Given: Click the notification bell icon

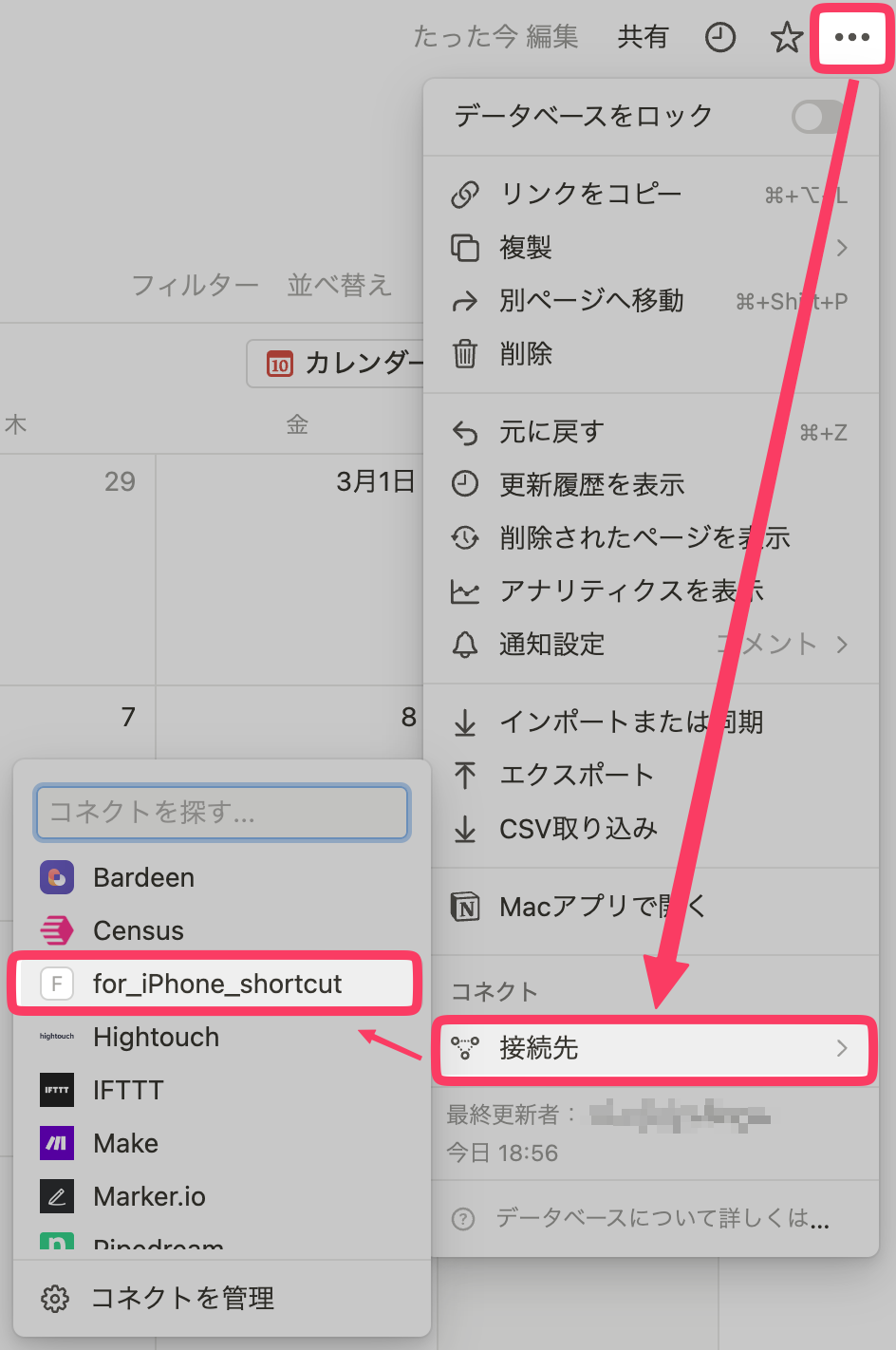Looking at the screenshot, I should [465, 645].
